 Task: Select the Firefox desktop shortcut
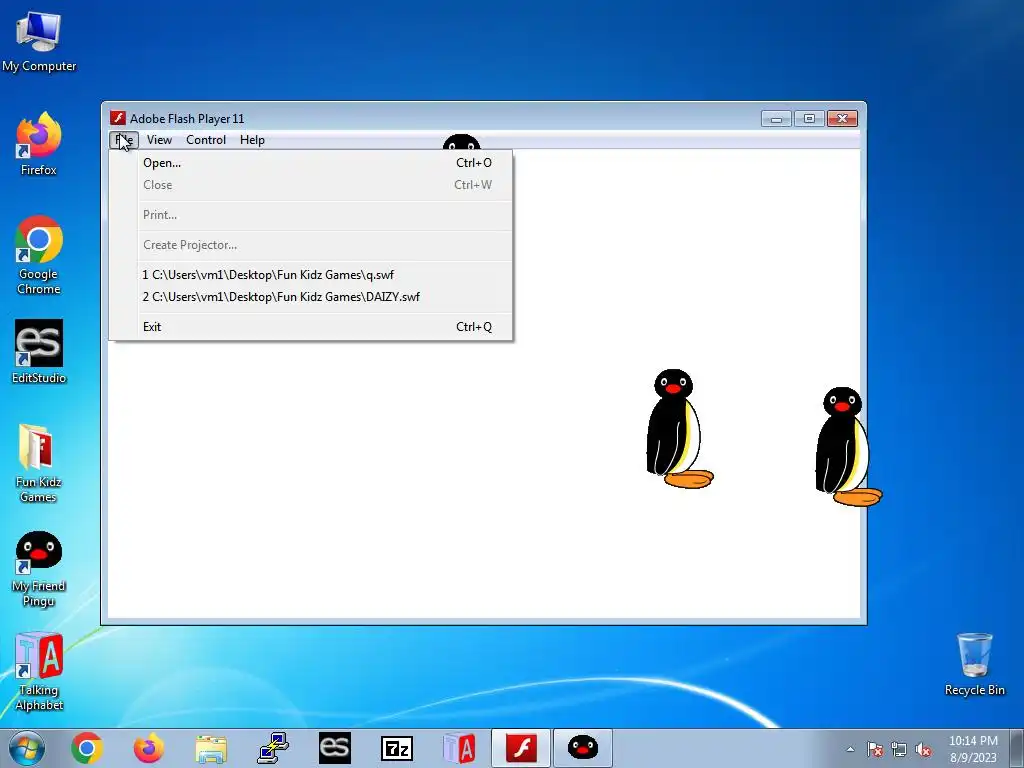click(39, 144)
